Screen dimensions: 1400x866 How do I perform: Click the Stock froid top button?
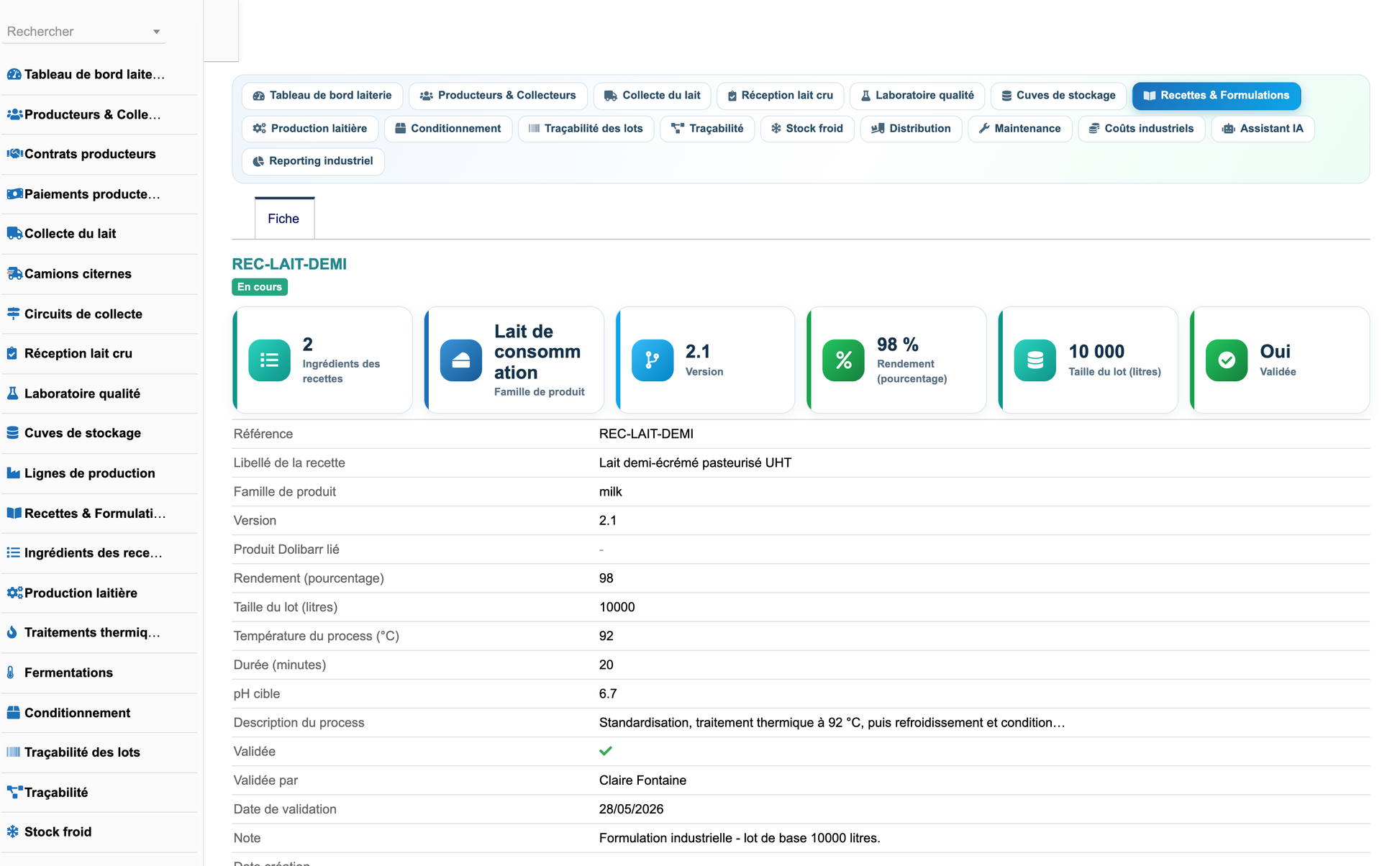[x=807, y=129]
